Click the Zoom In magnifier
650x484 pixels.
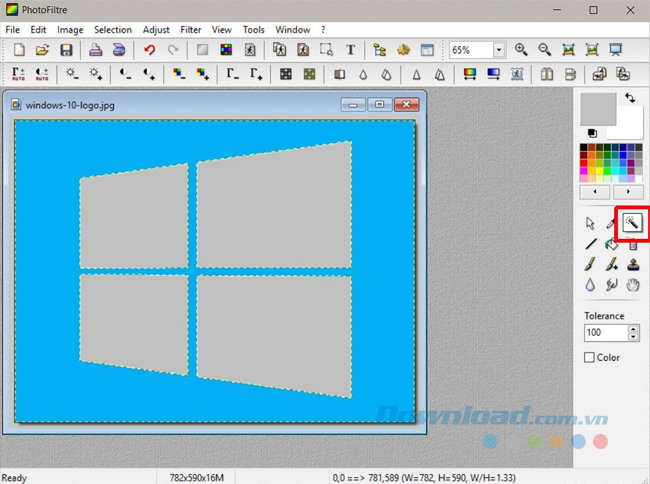[521, 50]
